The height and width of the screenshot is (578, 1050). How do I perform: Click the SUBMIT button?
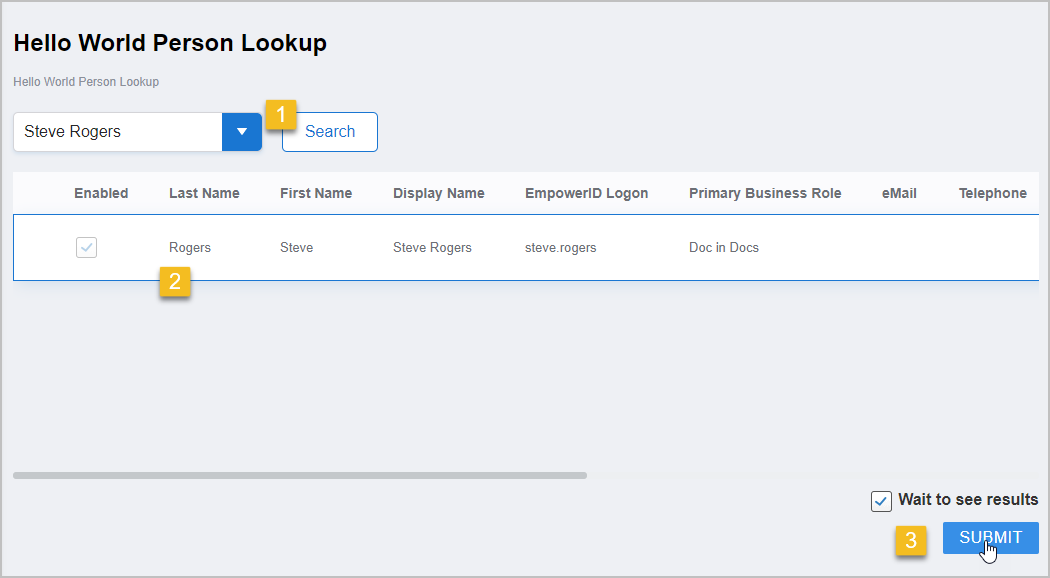point(990,538)
